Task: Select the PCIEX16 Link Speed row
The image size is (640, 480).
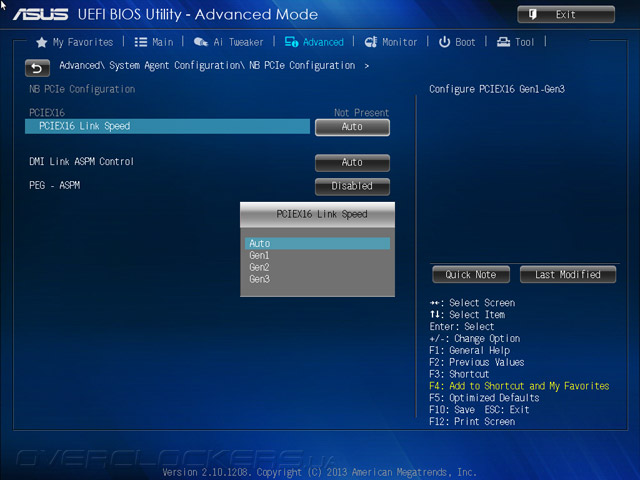Action: click(x=167, y=126)
